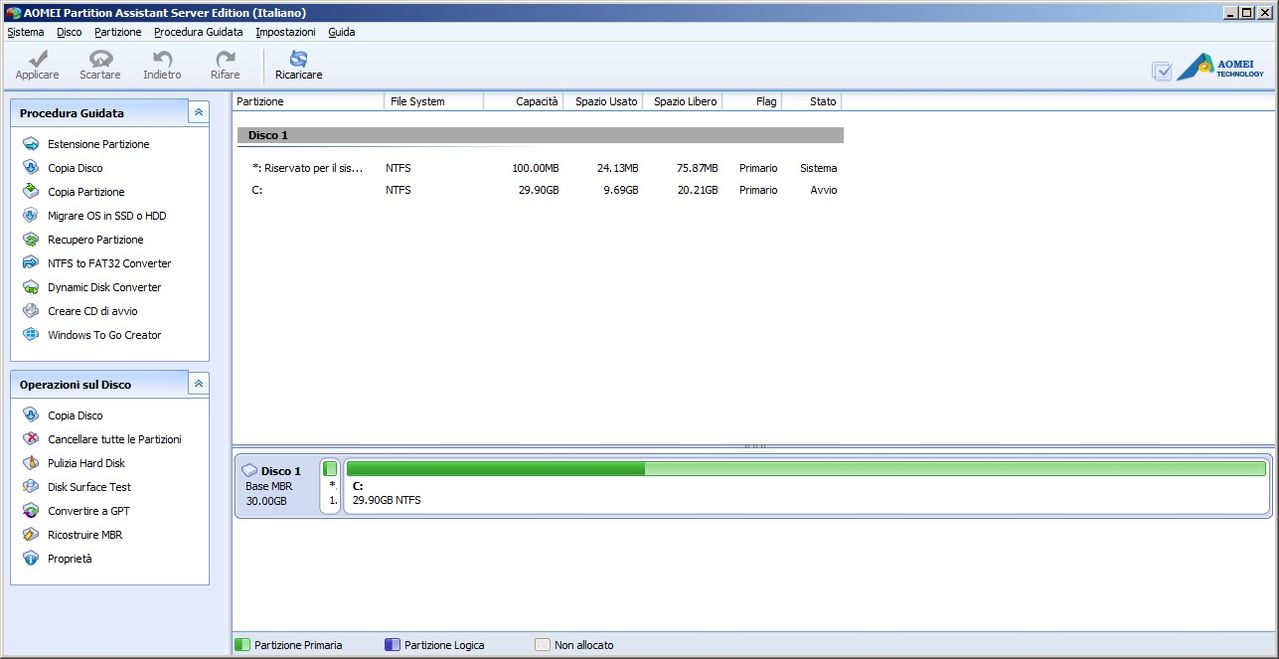Click the 75.87MB free space cell
The height and width of the screenshot is (659, 1279).
[695, 168]
